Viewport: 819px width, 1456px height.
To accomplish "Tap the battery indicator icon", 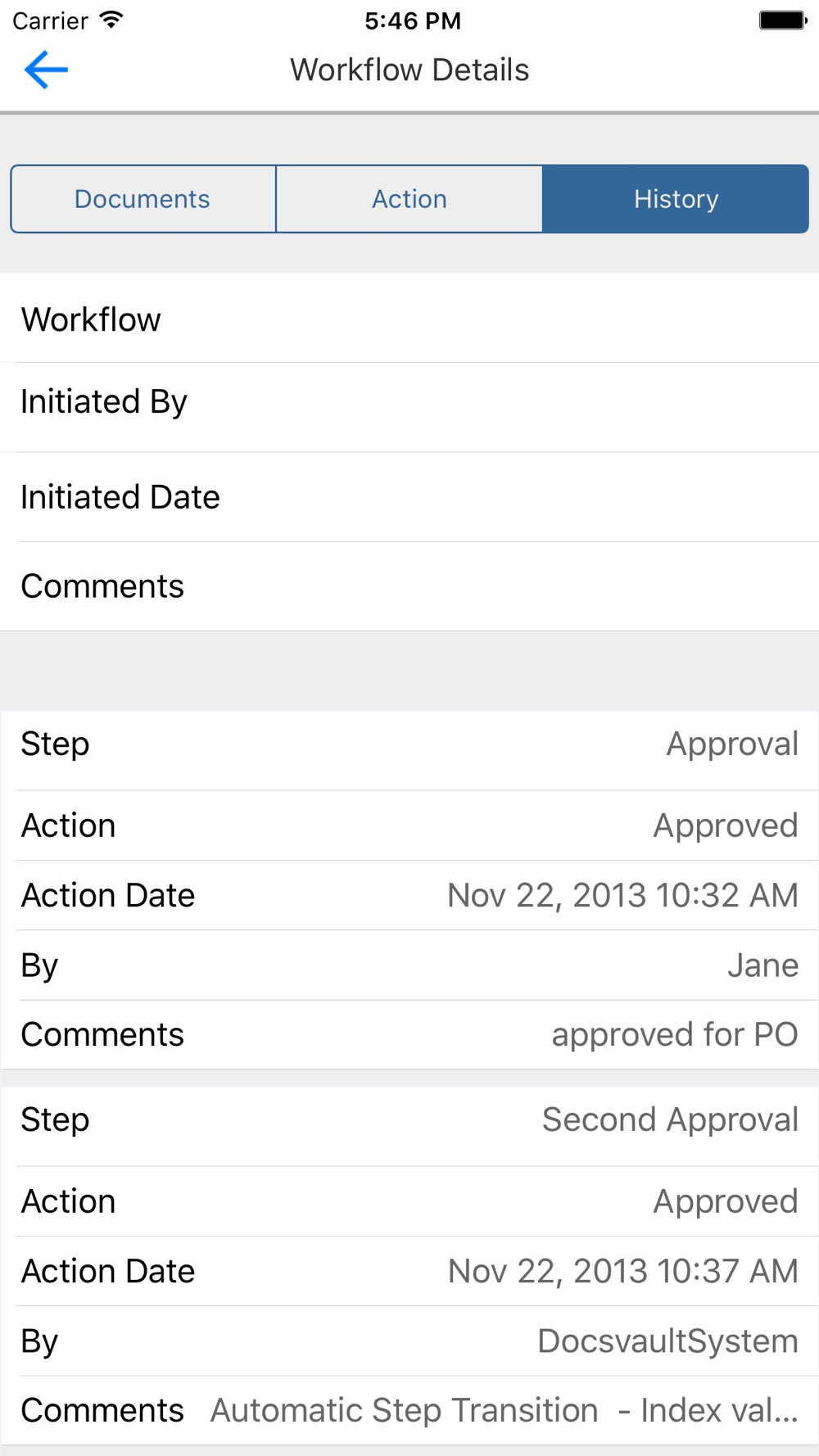I will (x=782, y=20).
